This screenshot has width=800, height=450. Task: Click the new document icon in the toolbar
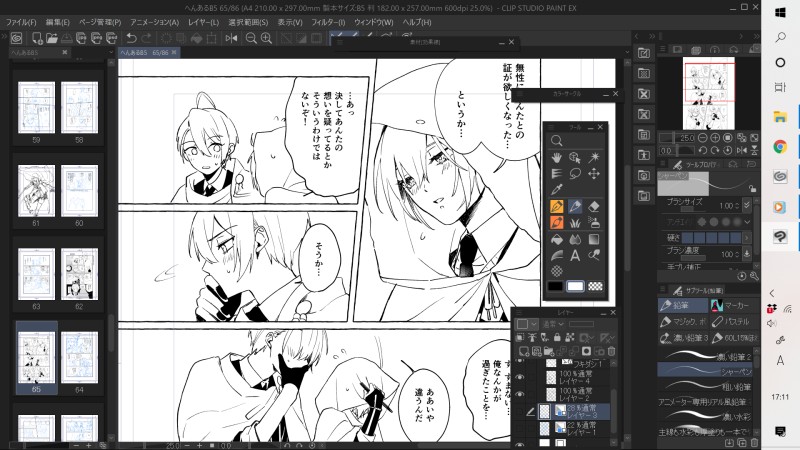[37, 38]
